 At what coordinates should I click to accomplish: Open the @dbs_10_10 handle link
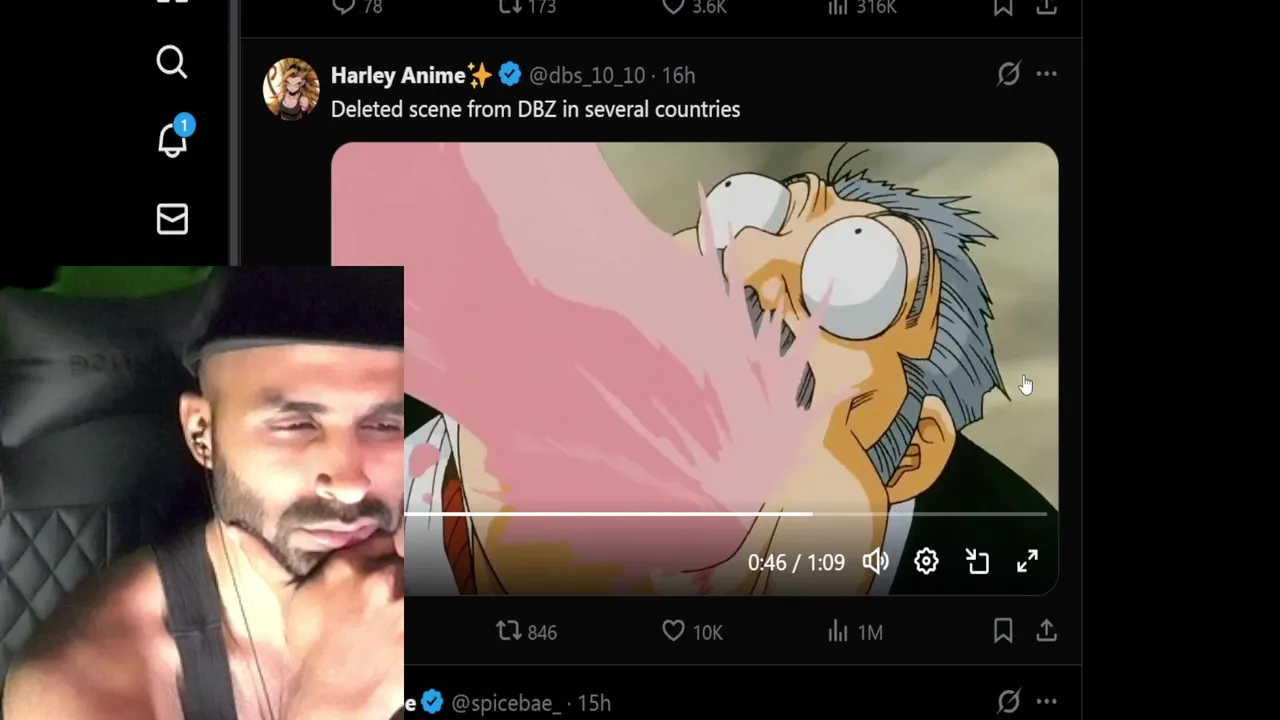pos(587,76)
